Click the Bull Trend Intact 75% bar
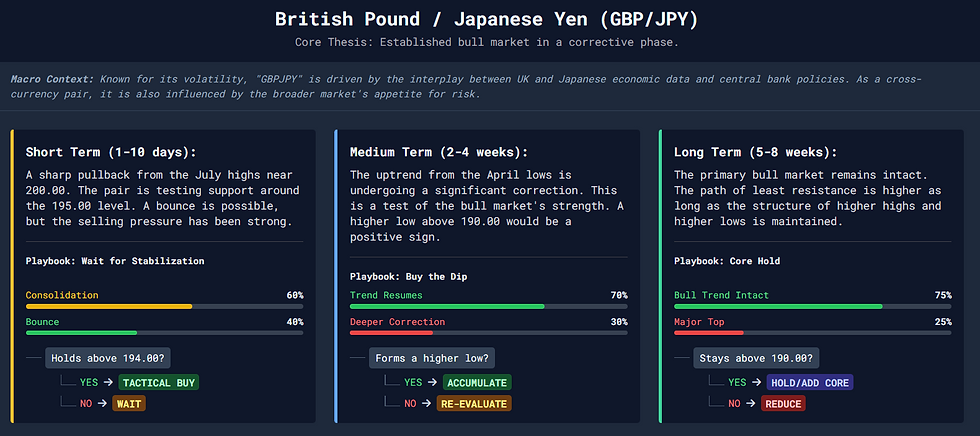Image resolution: width=980 pixels, height=436 pixels. pyautogui.click(x=812, y=307)
